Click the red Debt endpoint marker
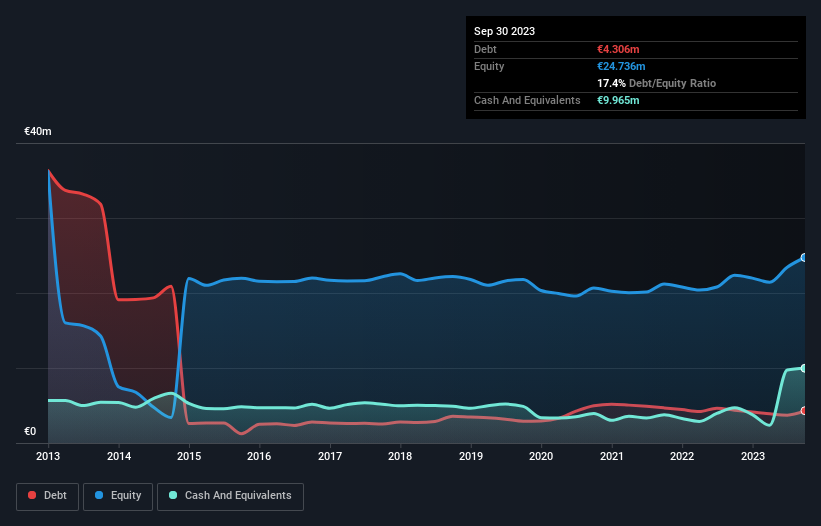821x526 pixels. (x=804, y=411)
